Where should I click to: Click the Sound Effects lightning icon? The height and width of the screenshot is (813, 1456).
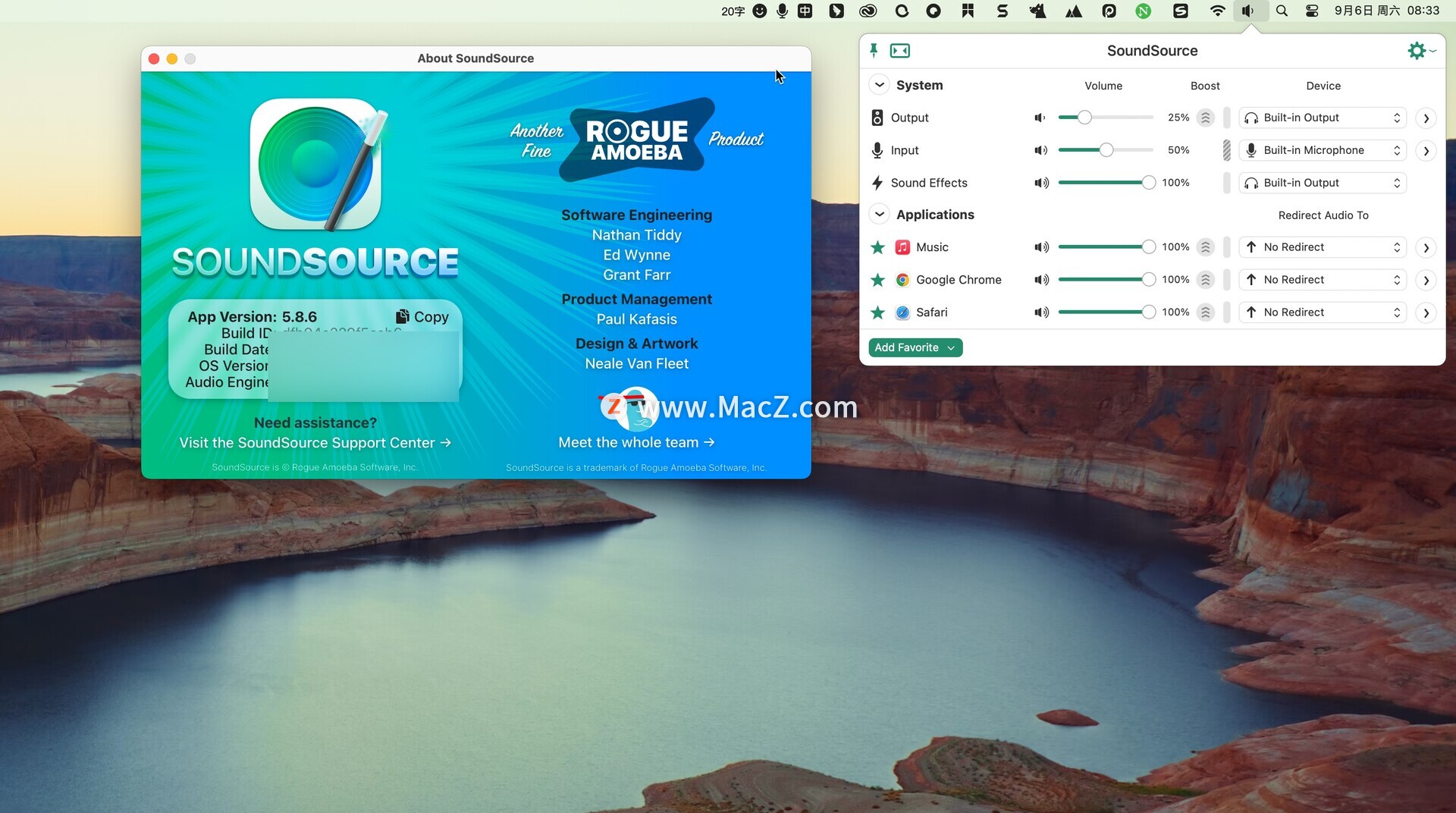click(x=877, y=183)
